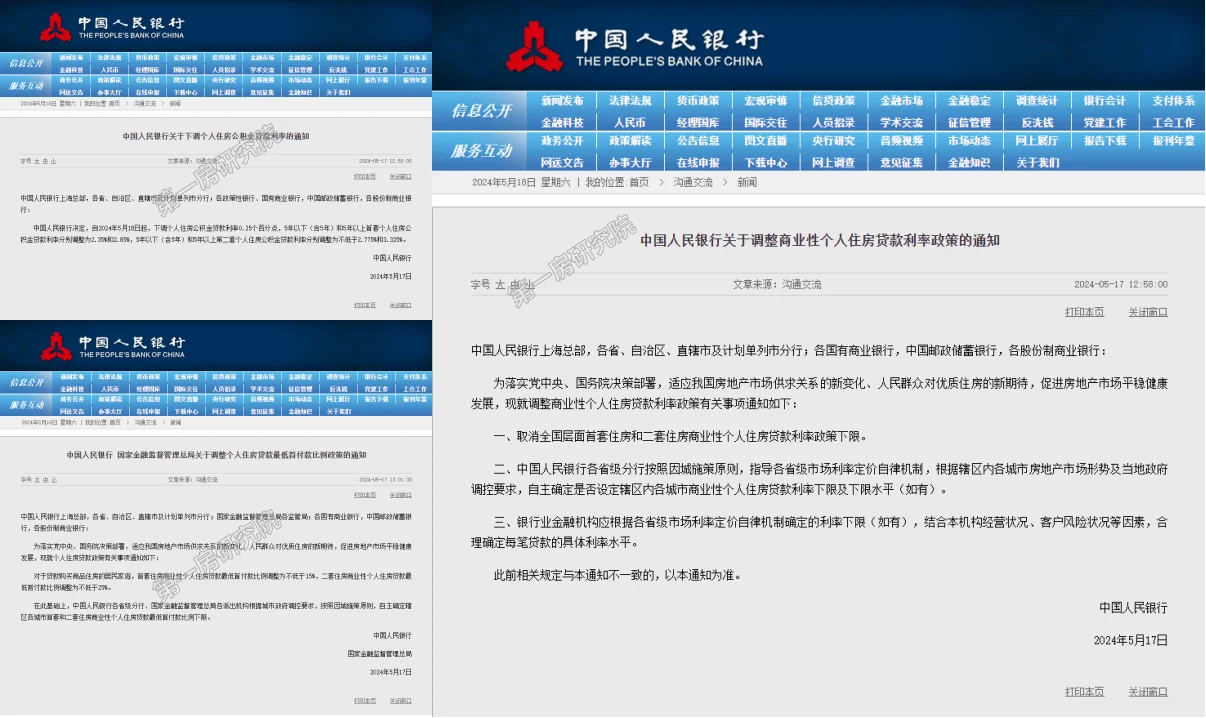Open 信贷政策 on the 商业性个人住房贷款 page
The width and height of the screenshot is (1206, 718).
[x=834, y=101]
